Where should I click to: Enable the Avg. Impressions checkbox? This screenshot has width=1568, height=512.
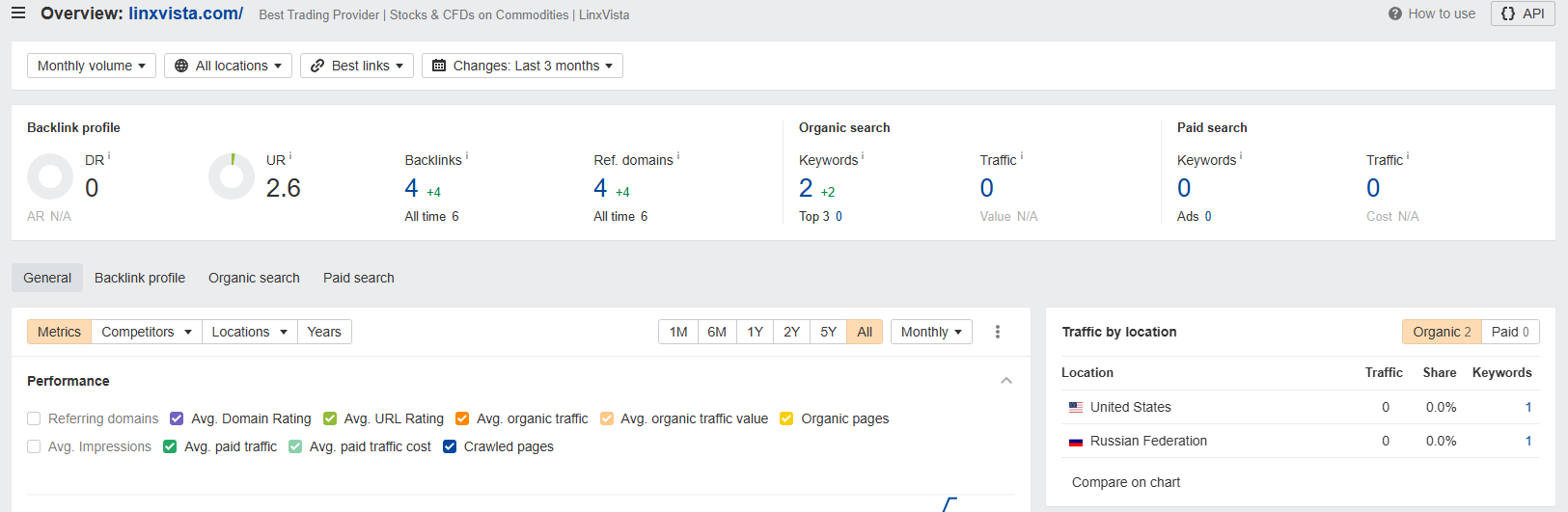point(34,446)
